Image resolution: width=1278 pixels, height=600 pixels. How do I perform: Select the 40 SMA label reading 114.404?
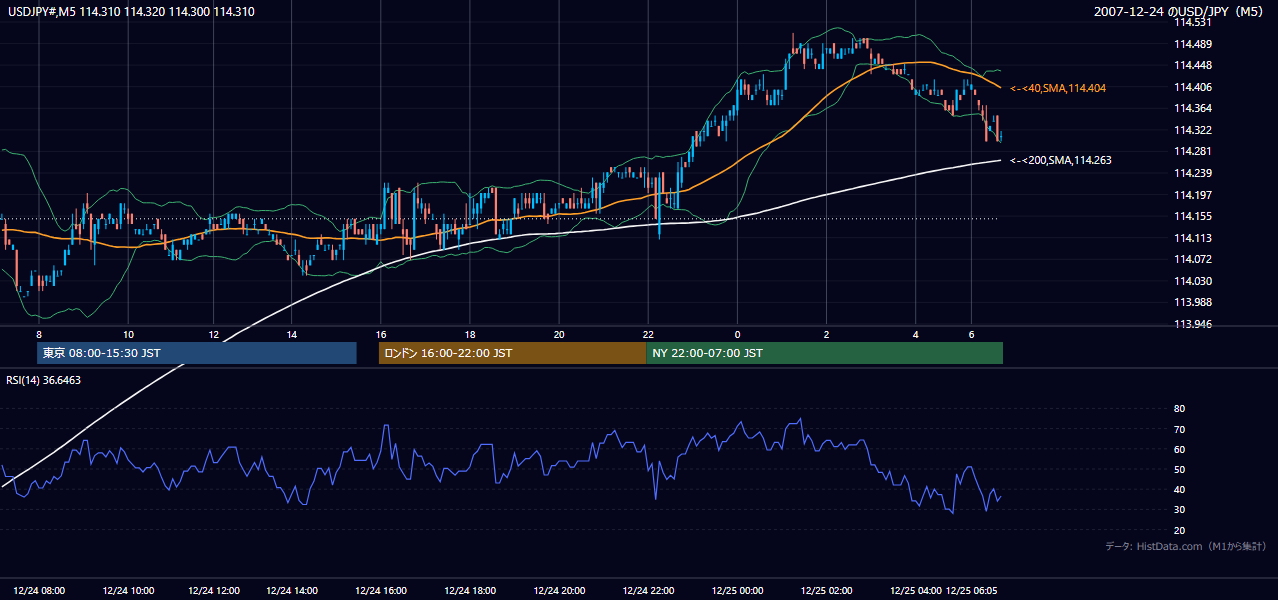point(1058,89)
